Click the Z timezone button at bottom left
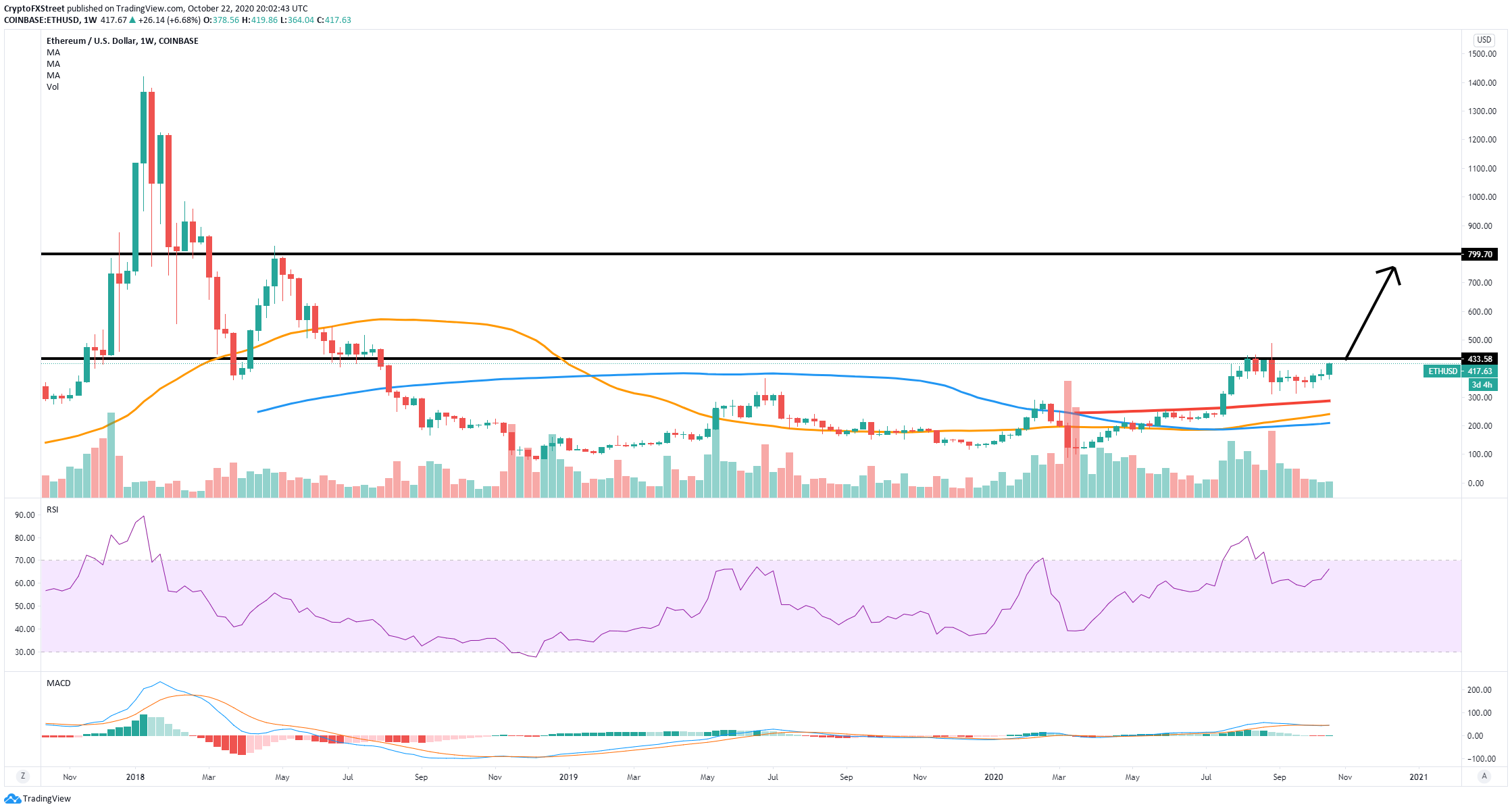 23,776
